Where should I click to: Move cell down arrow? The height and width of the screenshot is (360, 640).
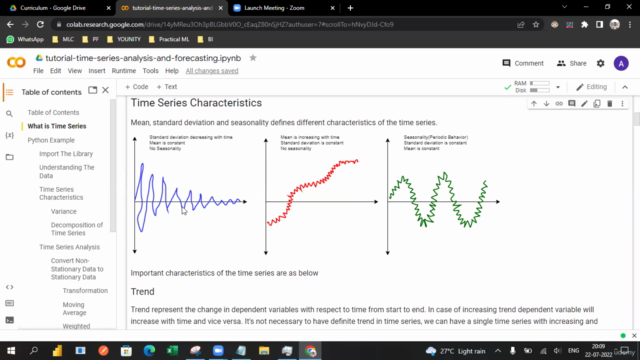point(547,104)
